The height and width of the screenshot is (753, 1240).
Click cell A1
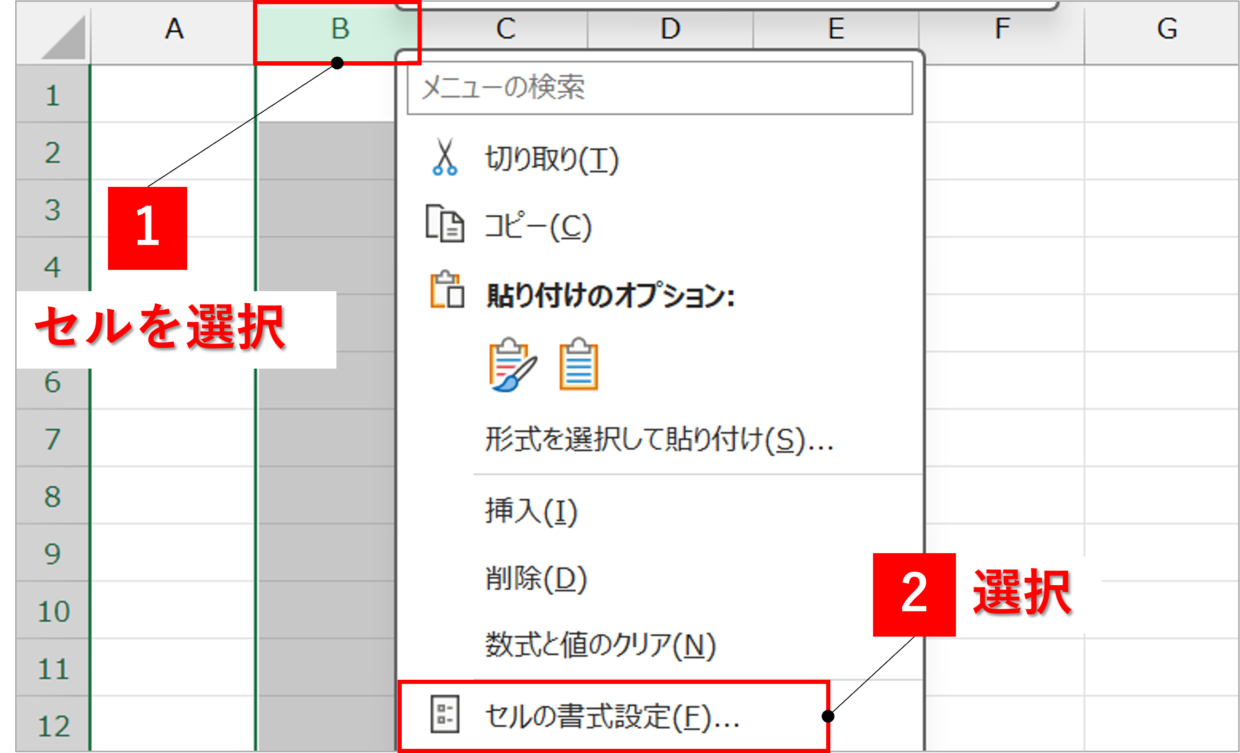point(173,95)
